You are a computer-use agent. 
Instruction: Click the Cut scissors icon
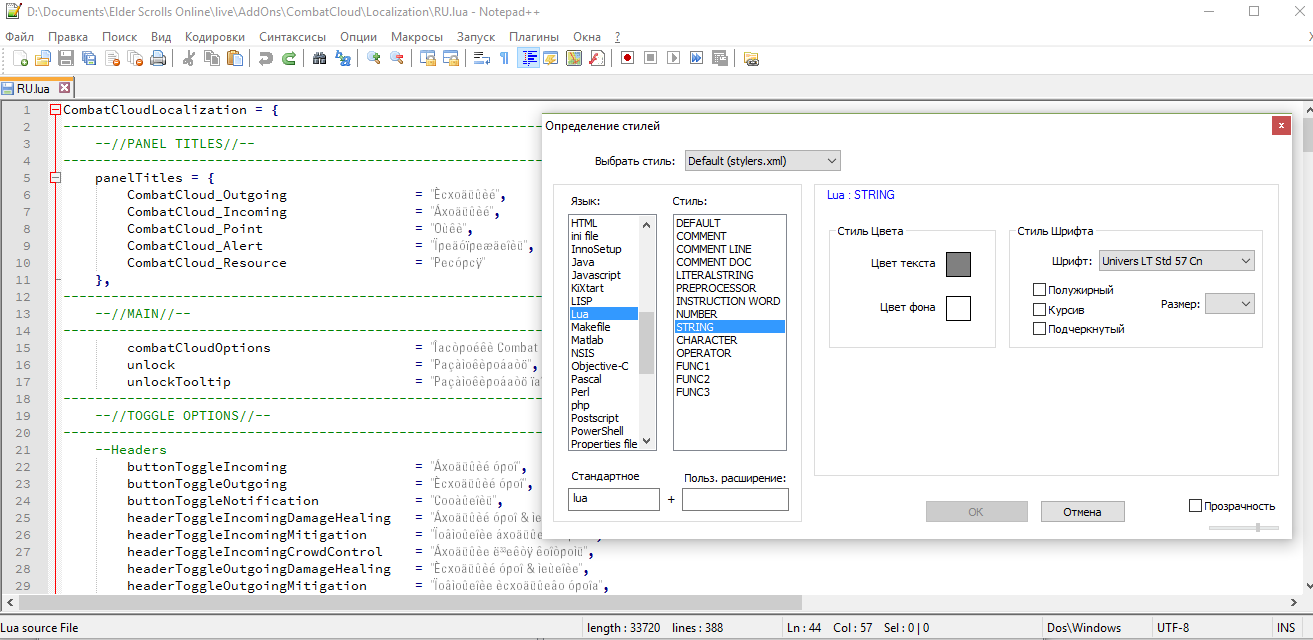(188, 58)
